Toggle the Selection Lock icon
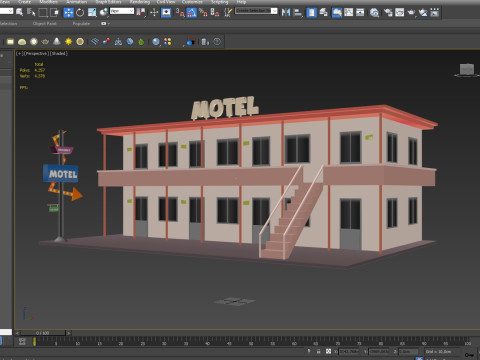This screenshot has width=480, height=360. [318, 351]
